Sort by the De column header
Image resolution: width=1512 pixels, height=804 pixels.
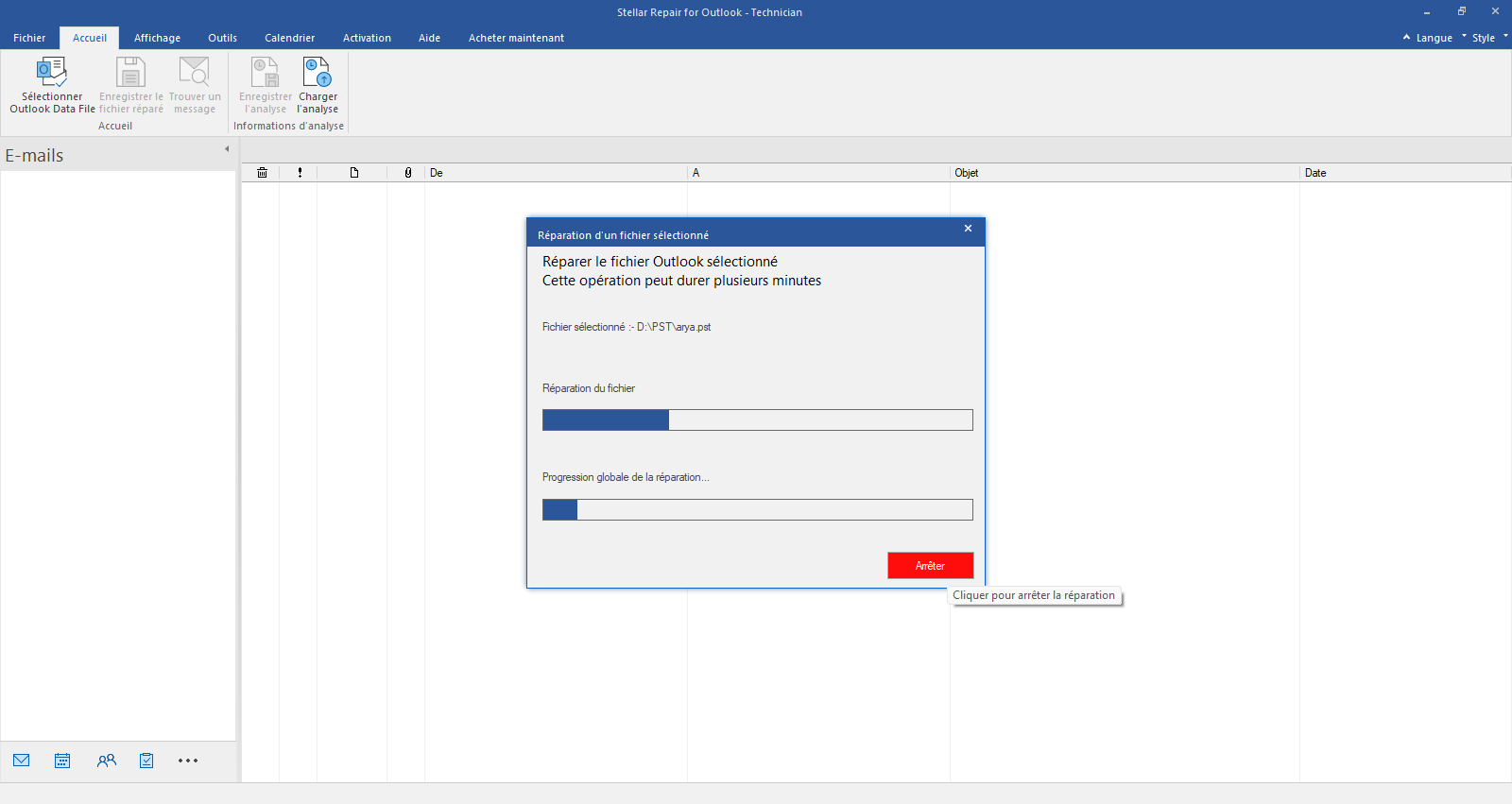[556, 173]
